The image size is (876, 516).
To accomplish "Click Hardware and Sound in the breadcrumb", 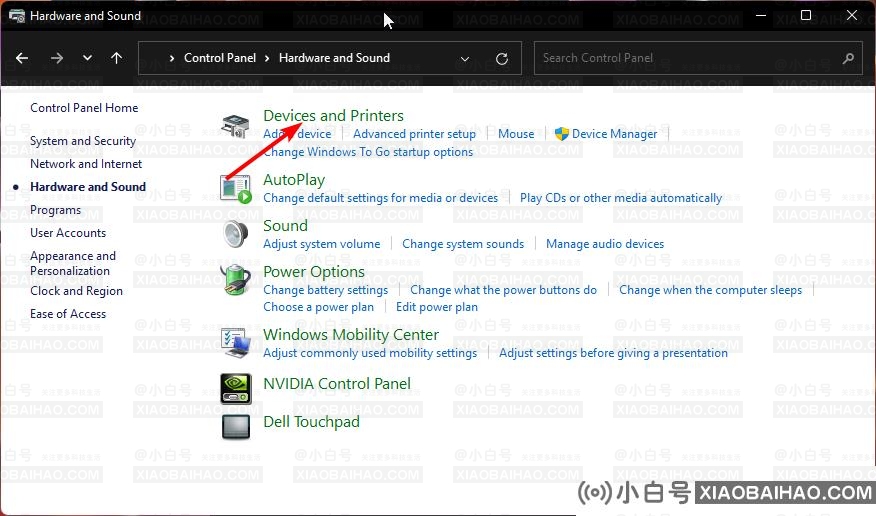I will 334,58.
